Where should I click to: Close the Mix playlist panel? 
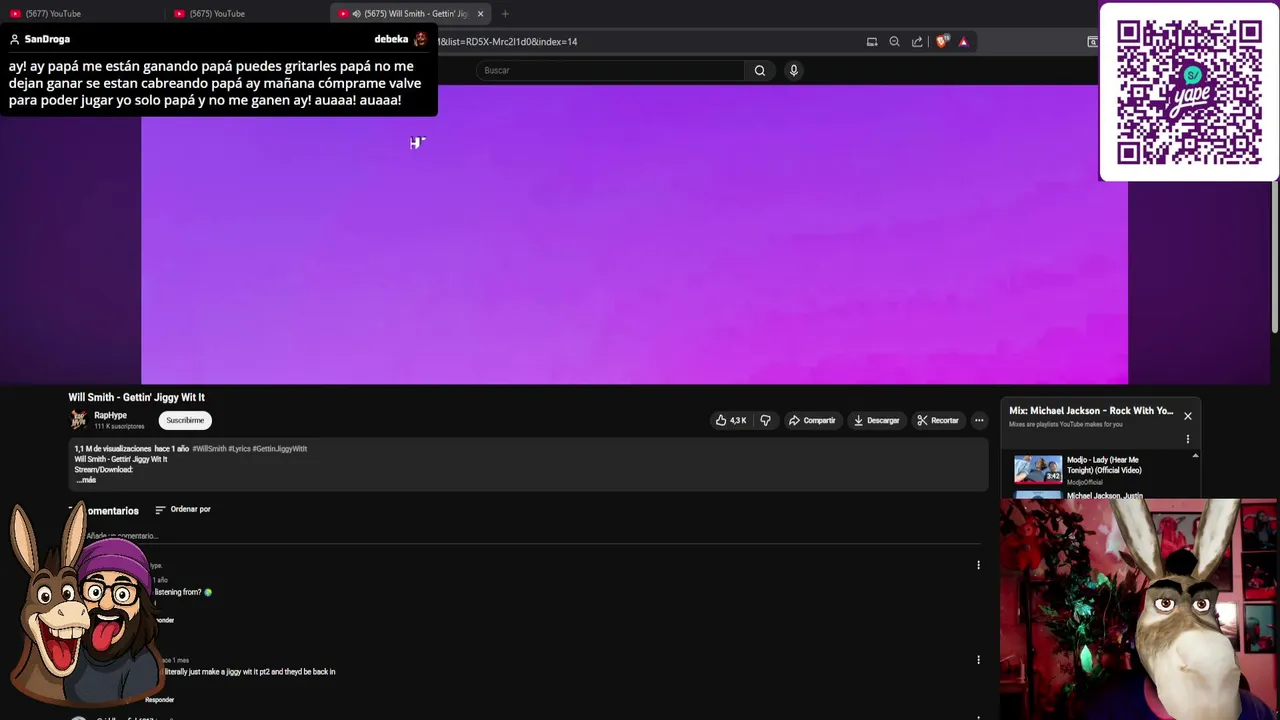(x=1188, y=416)
